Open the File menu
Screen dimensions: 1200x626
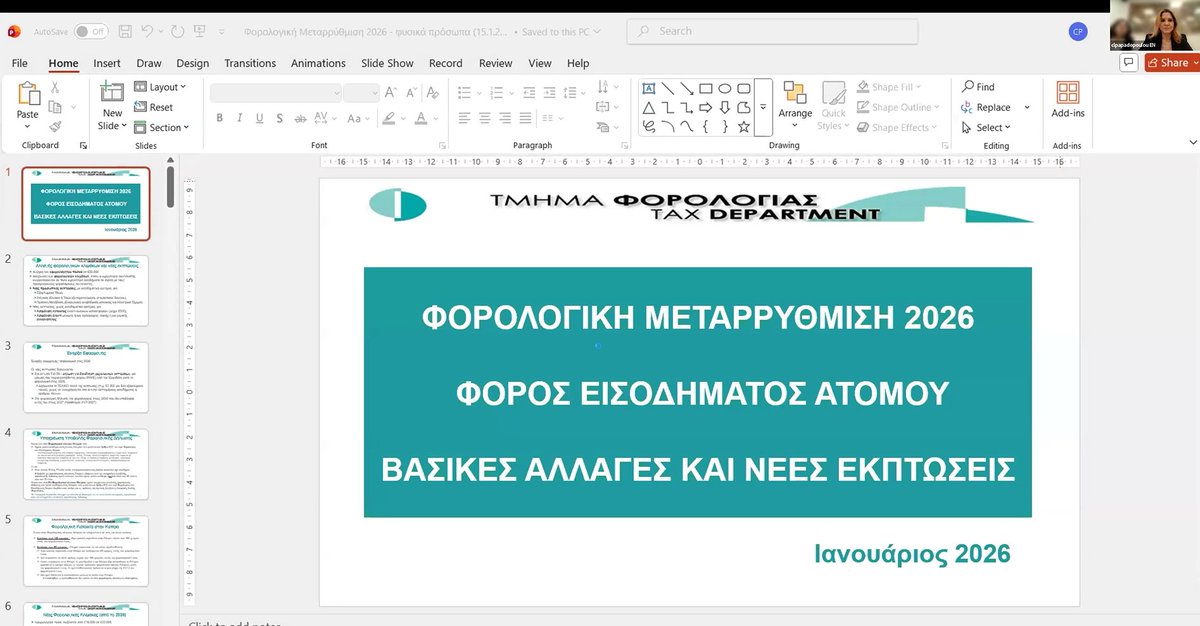20,63
